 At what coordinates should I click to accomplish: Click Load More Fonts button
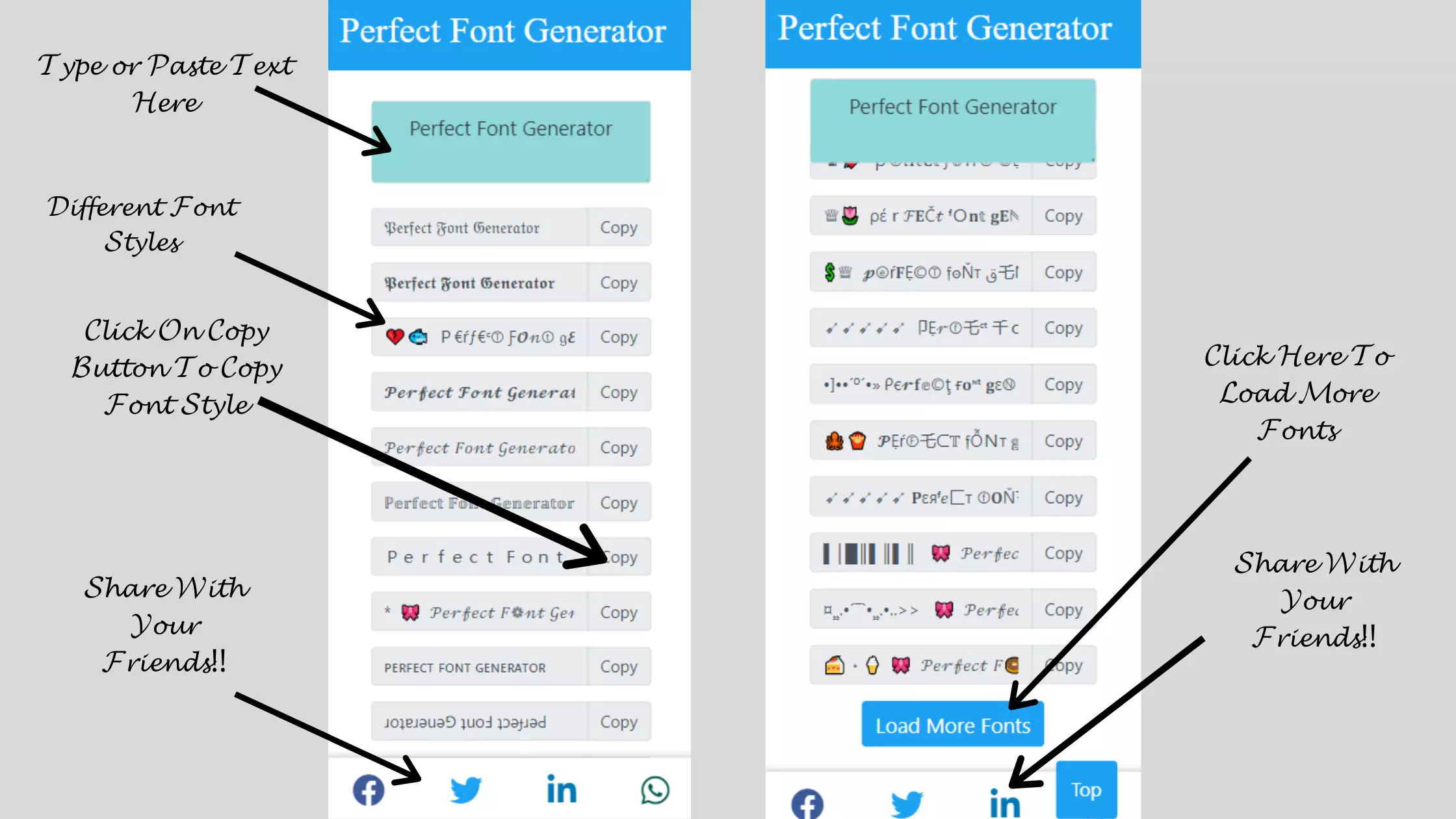pos(951,725)
